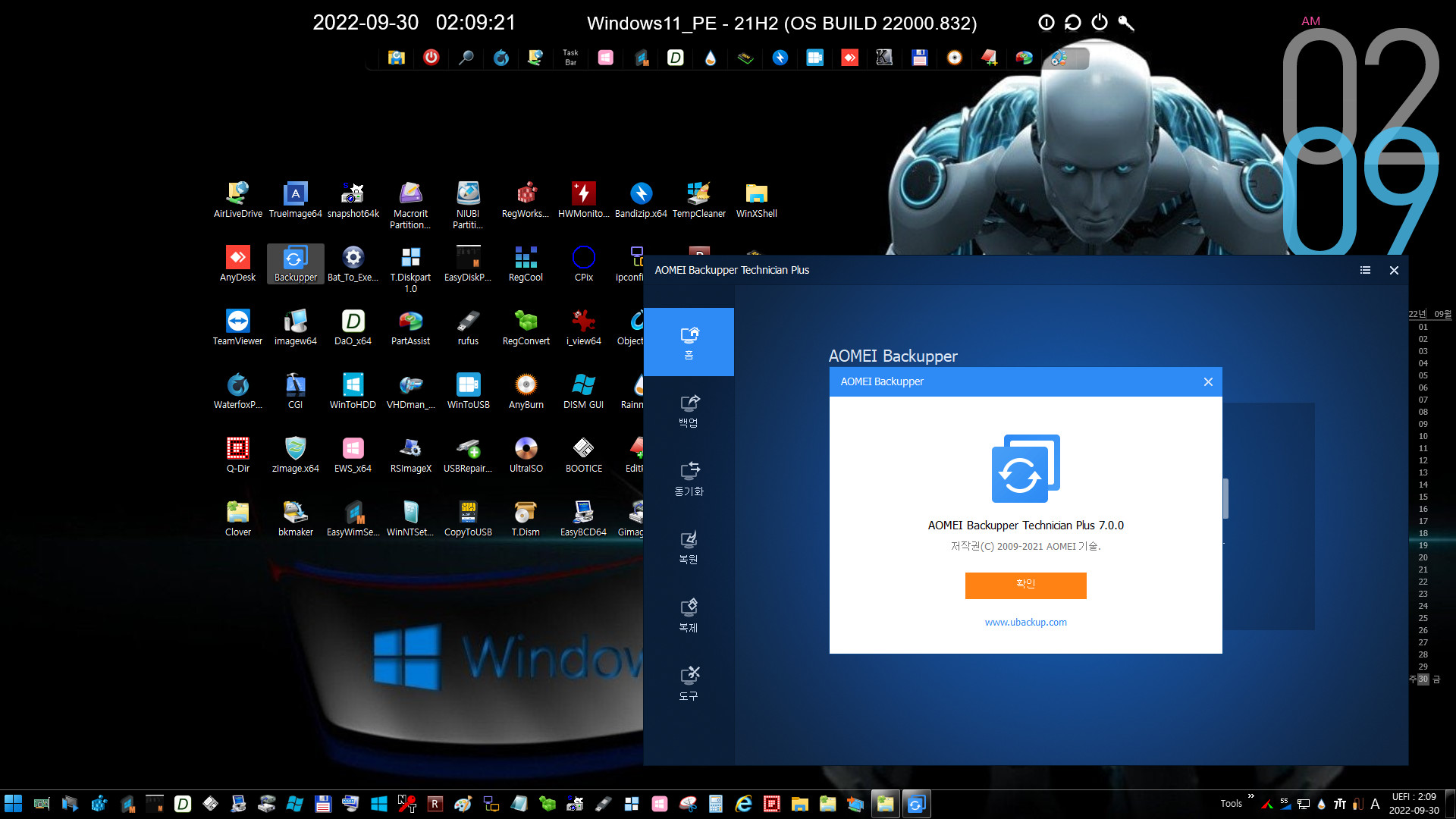Screen dimensions: 1456x819
Task: Open the 도구 section in AOMEI sidebar
Action: (x=689, y=683)
